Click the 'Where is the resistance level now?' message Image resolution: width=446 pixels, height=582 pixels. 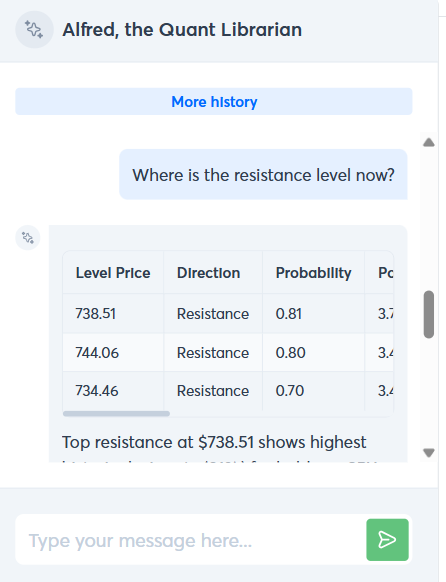[263, 175]
